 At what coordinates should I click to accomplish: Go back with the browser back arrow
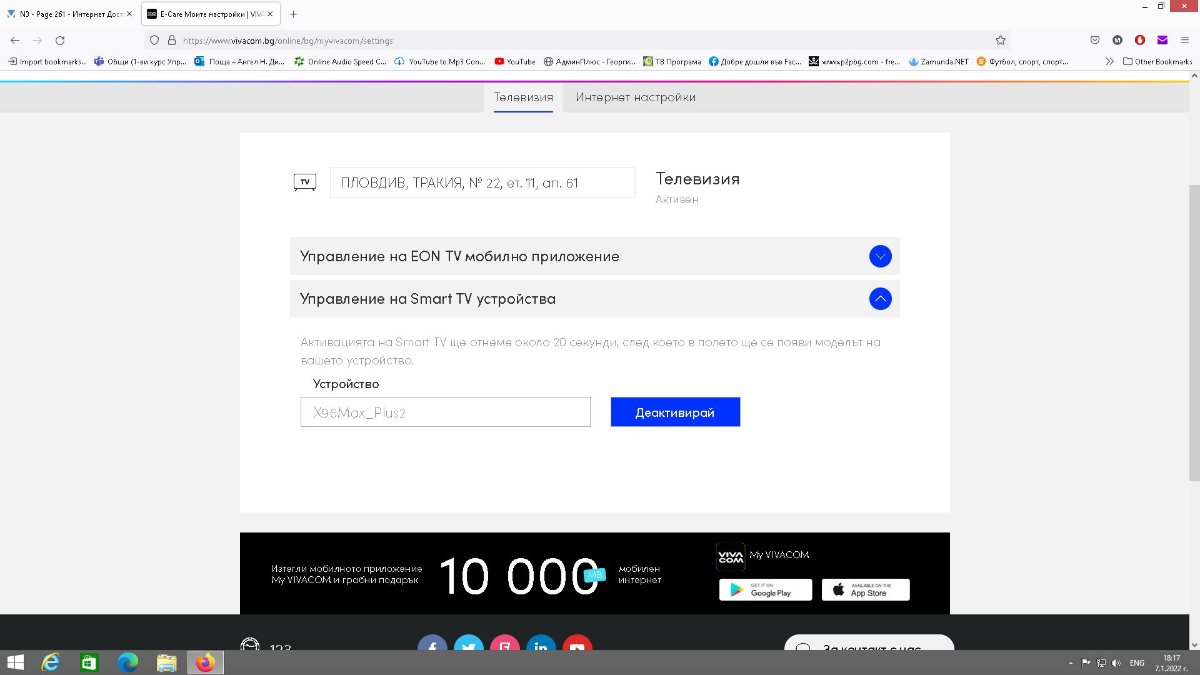click(13, 40)
